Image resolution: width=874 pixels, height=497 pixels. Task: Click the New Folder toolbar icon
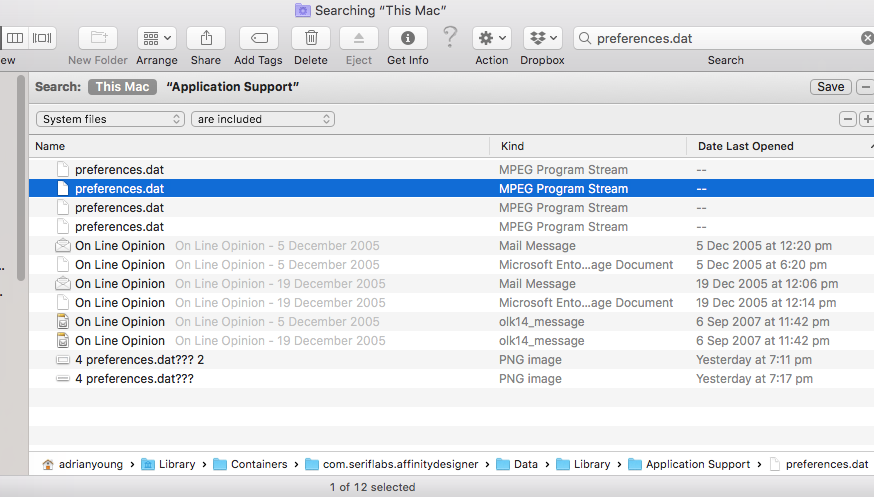pyautogui.click(x=98, y=38)
